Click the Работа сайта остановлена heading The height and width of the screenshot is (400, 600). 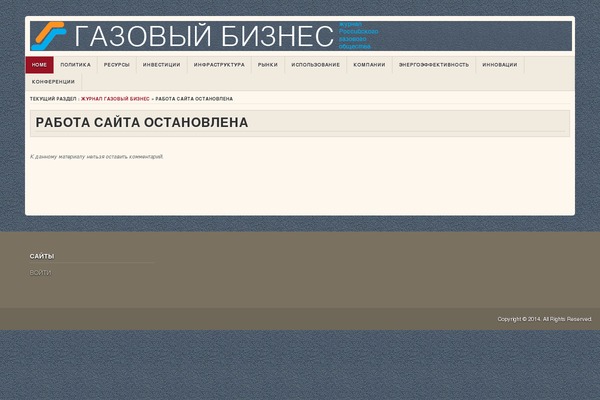pos(142,122)
